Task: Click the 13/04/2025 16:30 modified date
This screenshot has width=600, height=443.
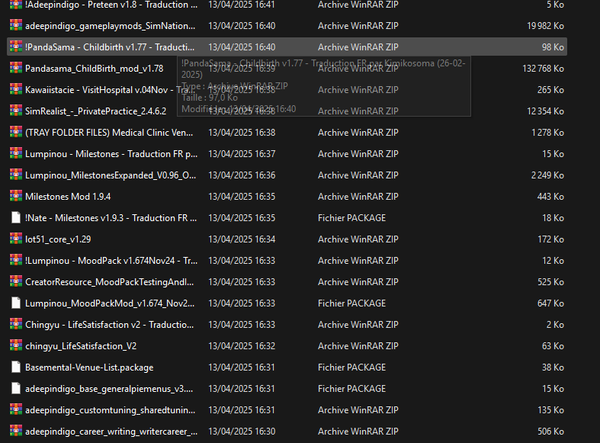Action: point(242,432)
